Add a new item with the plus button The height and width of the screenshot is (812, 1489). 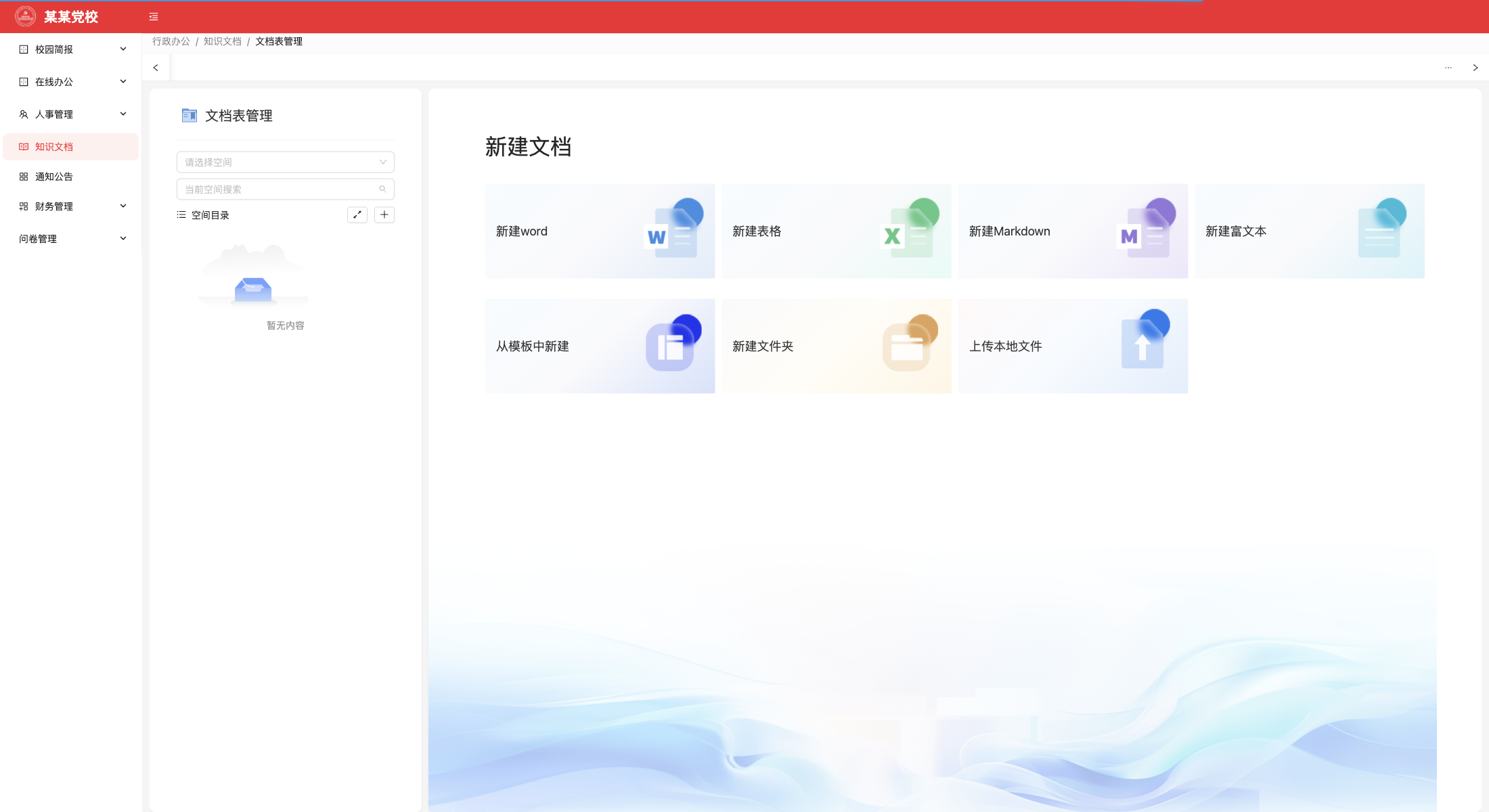click(x=384, y=215)
